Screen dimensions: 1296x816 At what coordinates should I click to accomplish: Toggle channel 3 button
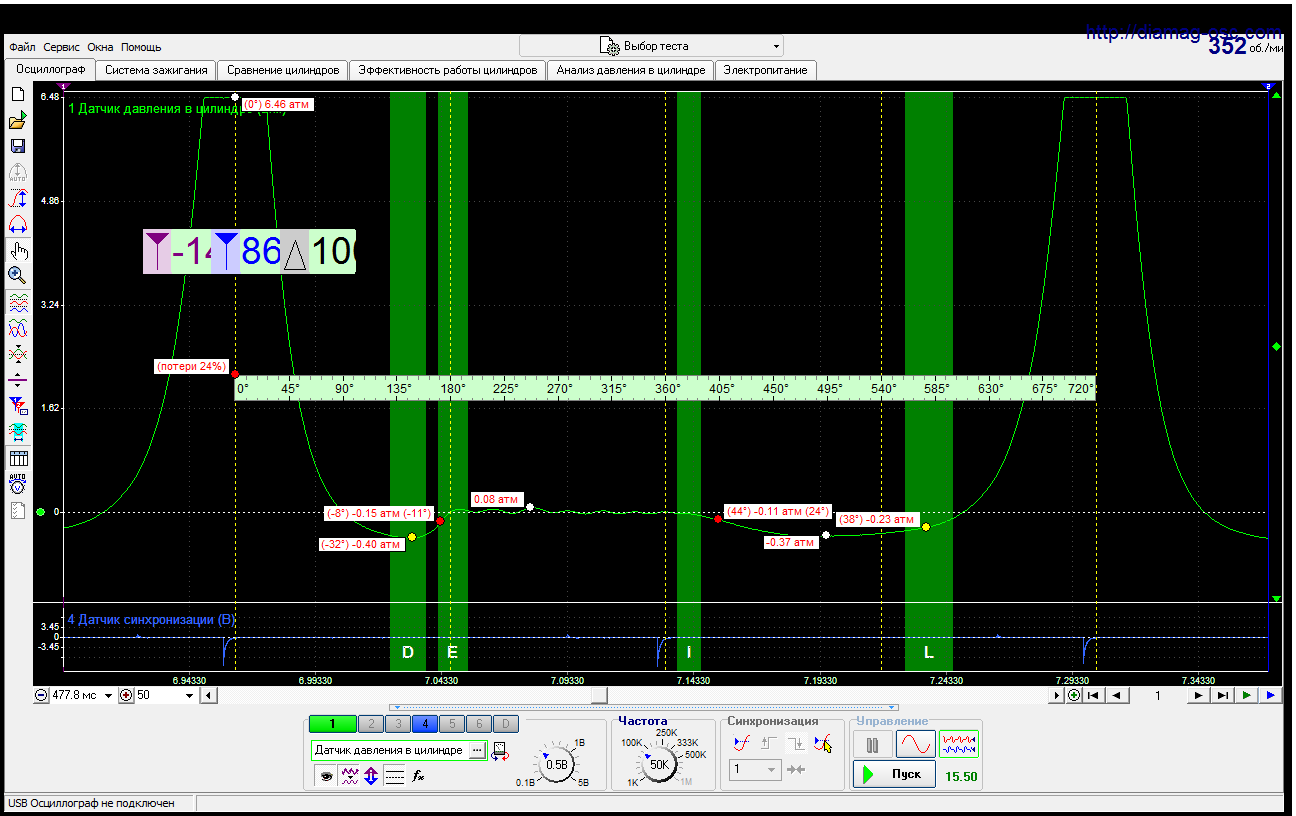click(x=398, y=724)
